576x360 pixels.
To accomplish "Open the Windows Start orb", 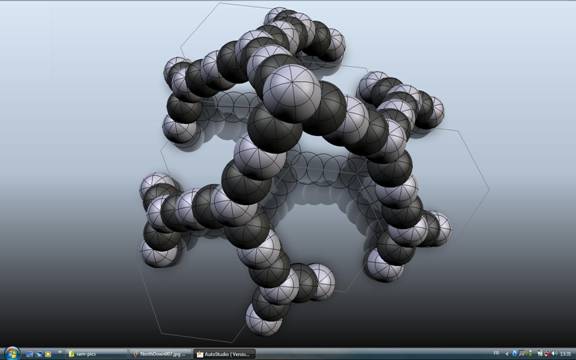I will pyautogui.click(x=12, y=354).
